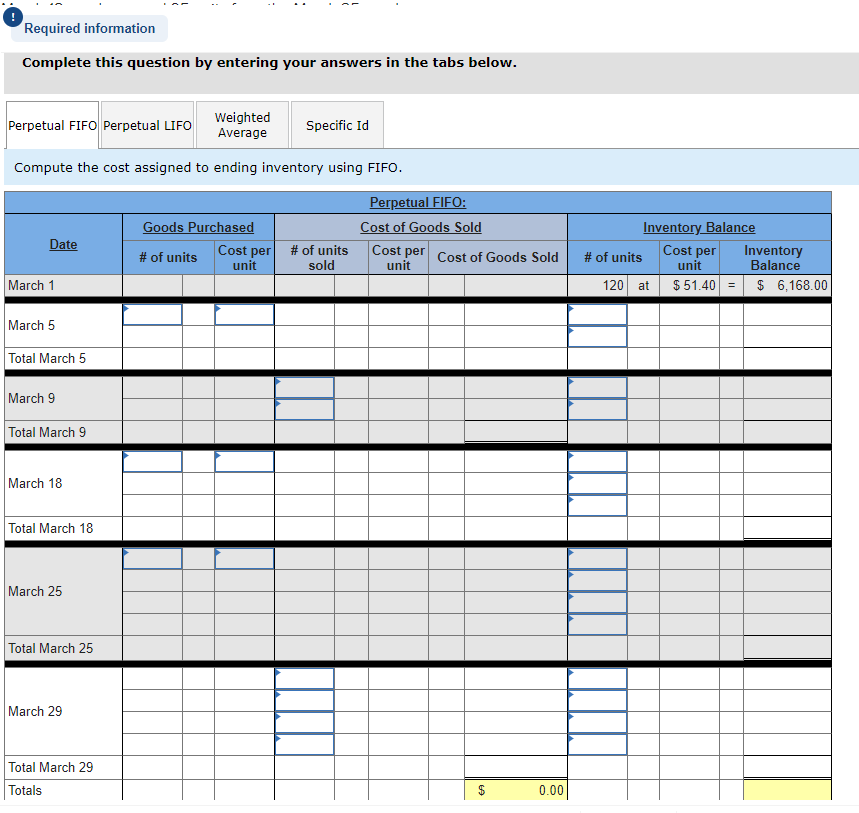Open March 25 first inventory units dropdown

[x=598, y=559]
